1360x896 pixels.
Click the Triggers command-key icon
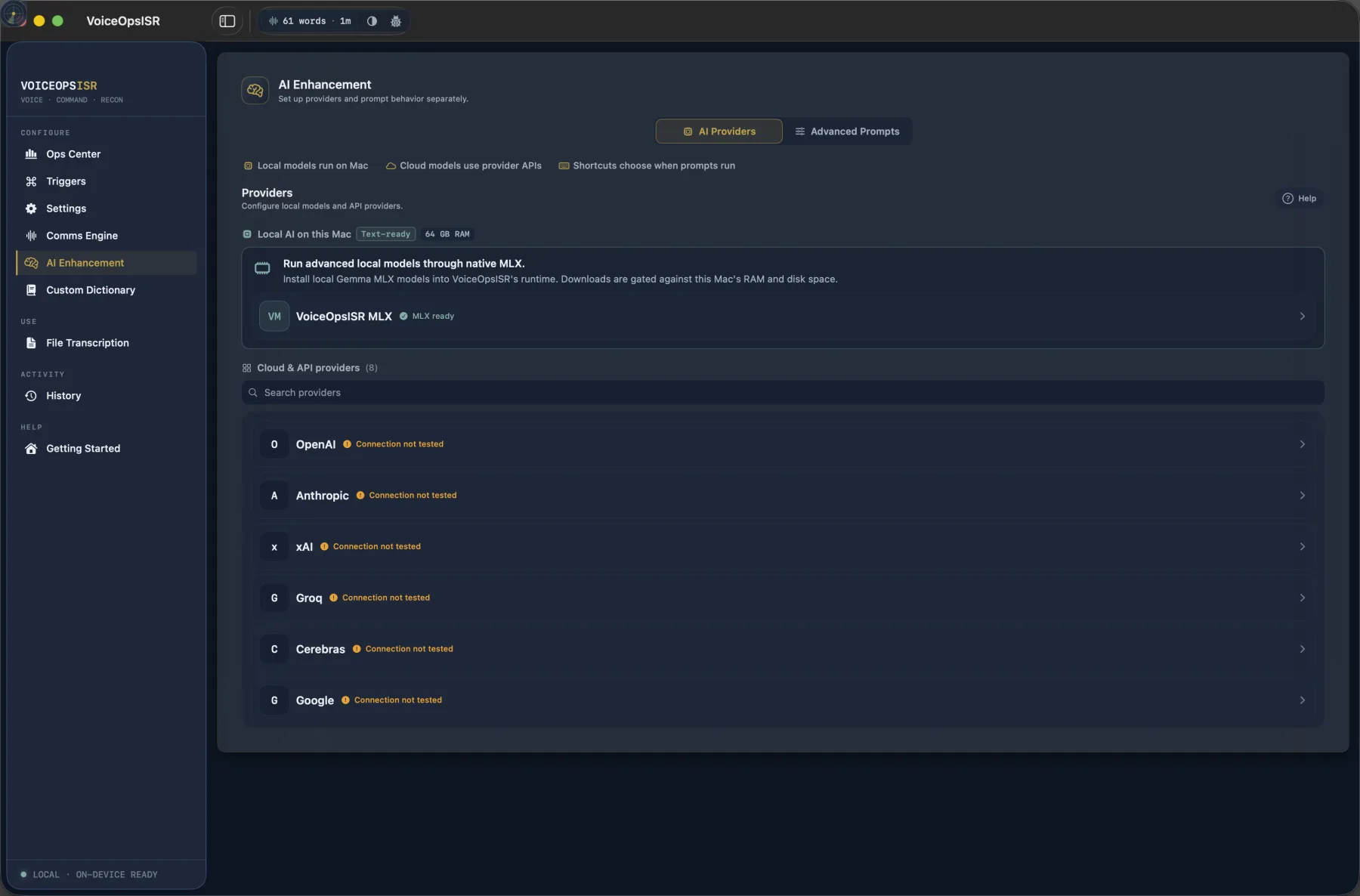(x=31, y=181)
